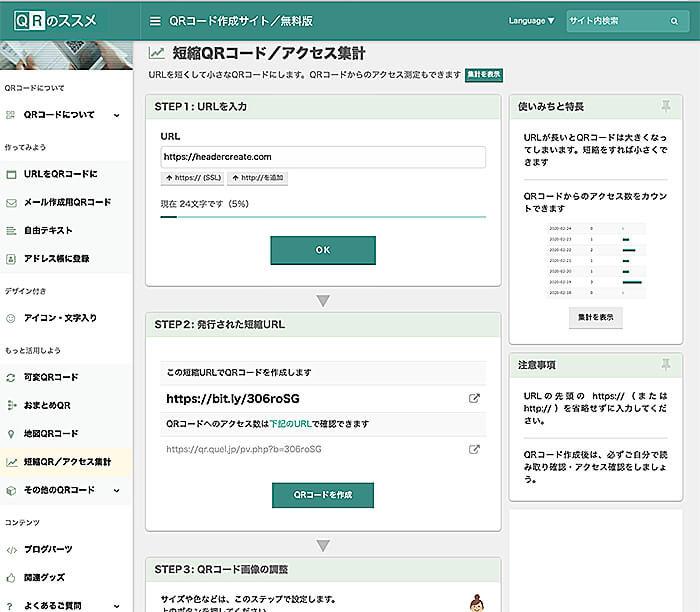
Task: Open the bit.ly short URL external-link icon
Action: coord(474,398)
